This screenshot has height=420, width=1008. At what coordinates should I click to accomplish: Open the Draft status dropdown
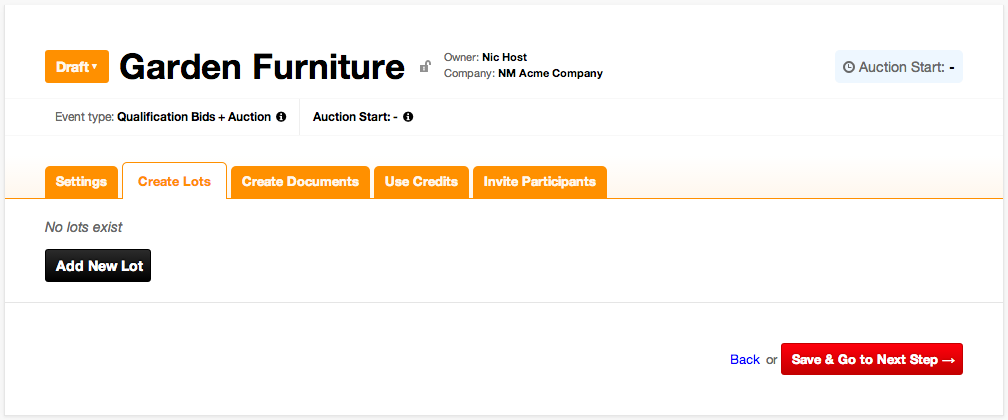pyautogui.click(x=76, y=67)
